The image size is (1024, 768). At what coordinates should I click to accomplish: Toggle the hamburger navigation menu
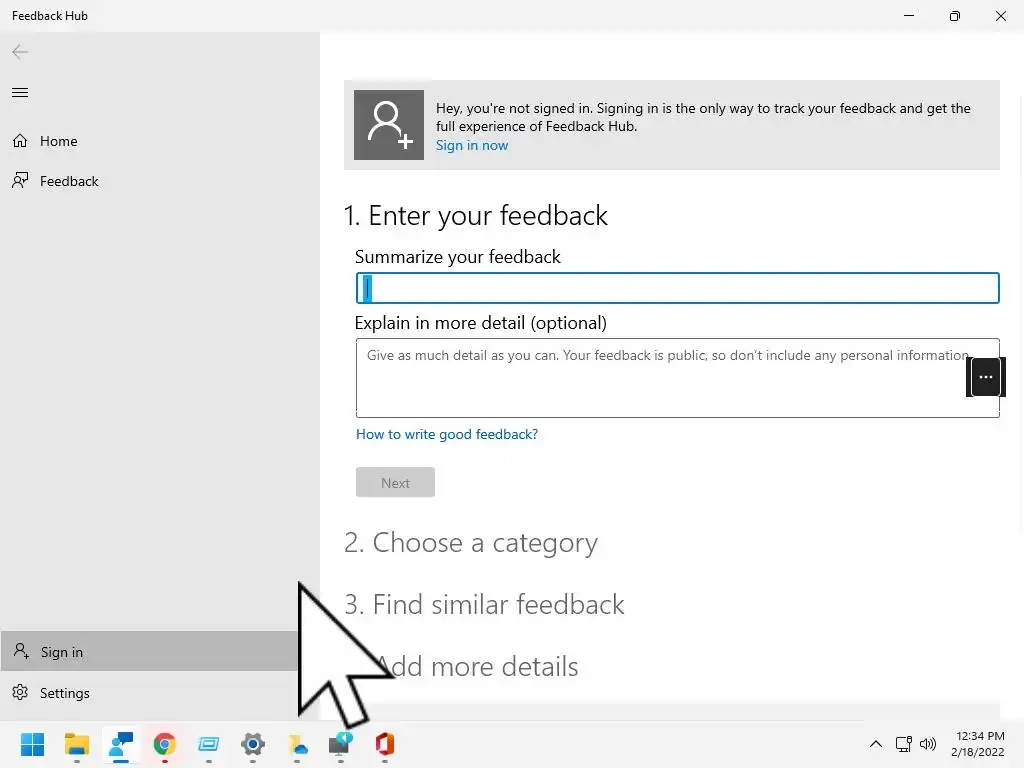(20, 93)
